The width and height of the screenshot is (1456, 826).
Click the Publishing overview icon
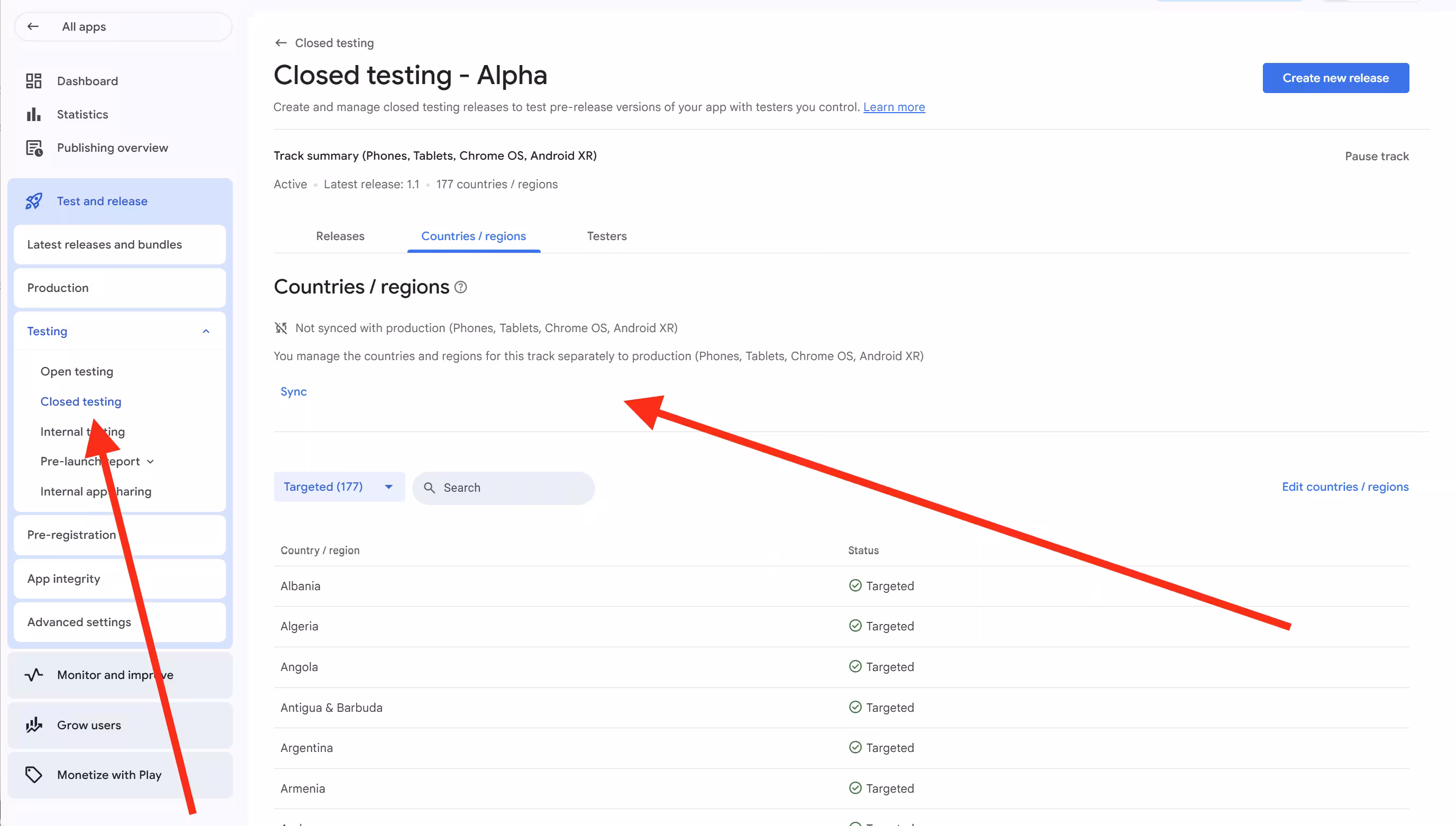point(34,148)
